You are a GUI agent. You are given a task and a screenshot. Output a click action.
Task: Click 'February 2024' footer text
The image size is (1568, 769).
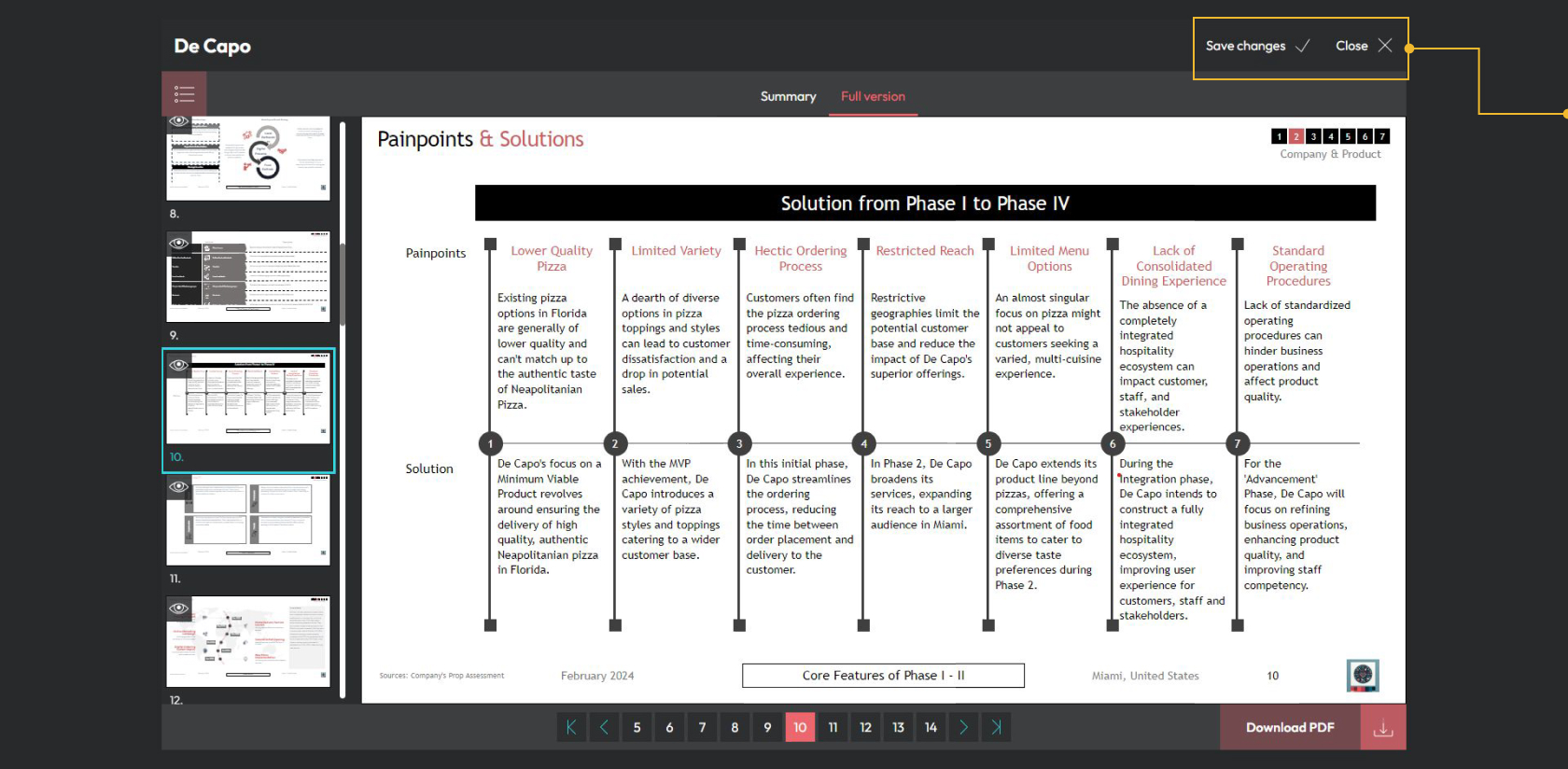(597, 676)
